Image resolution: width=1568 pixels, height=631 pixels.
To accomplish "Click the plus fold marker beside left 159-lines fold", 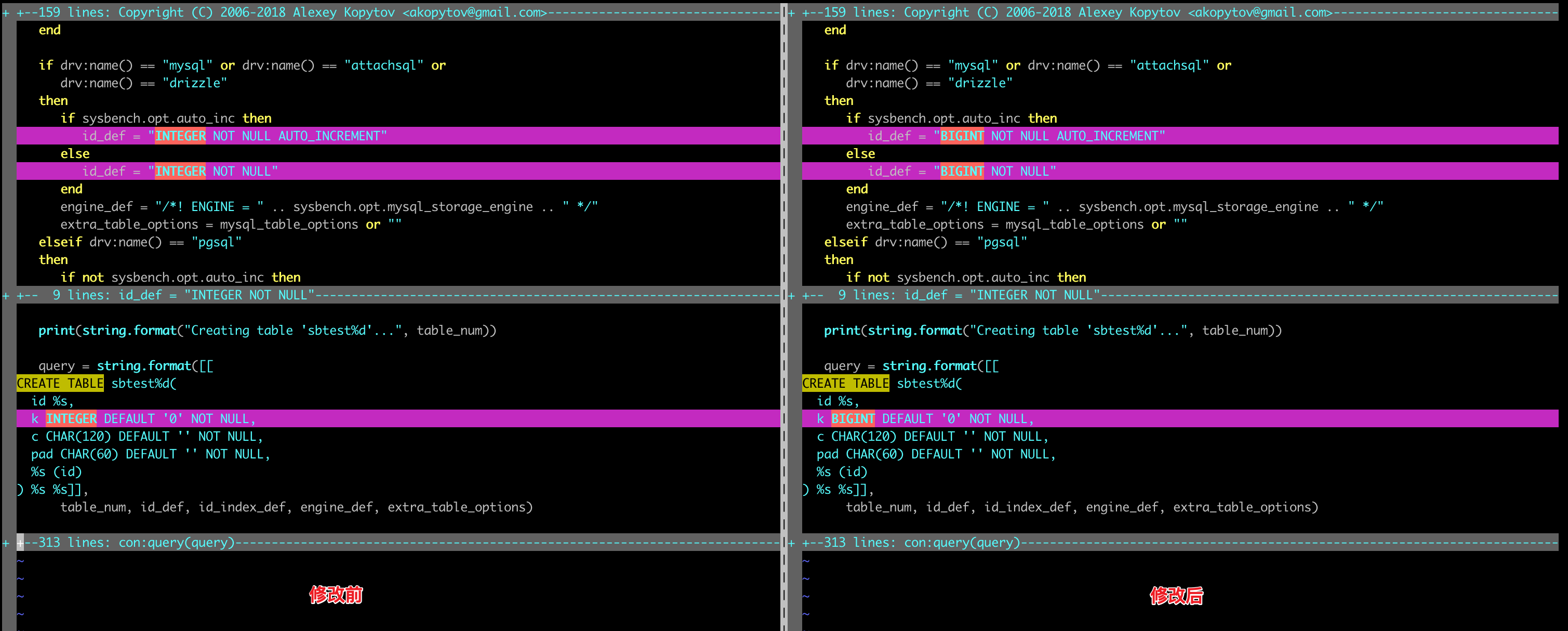I will 6,12.
